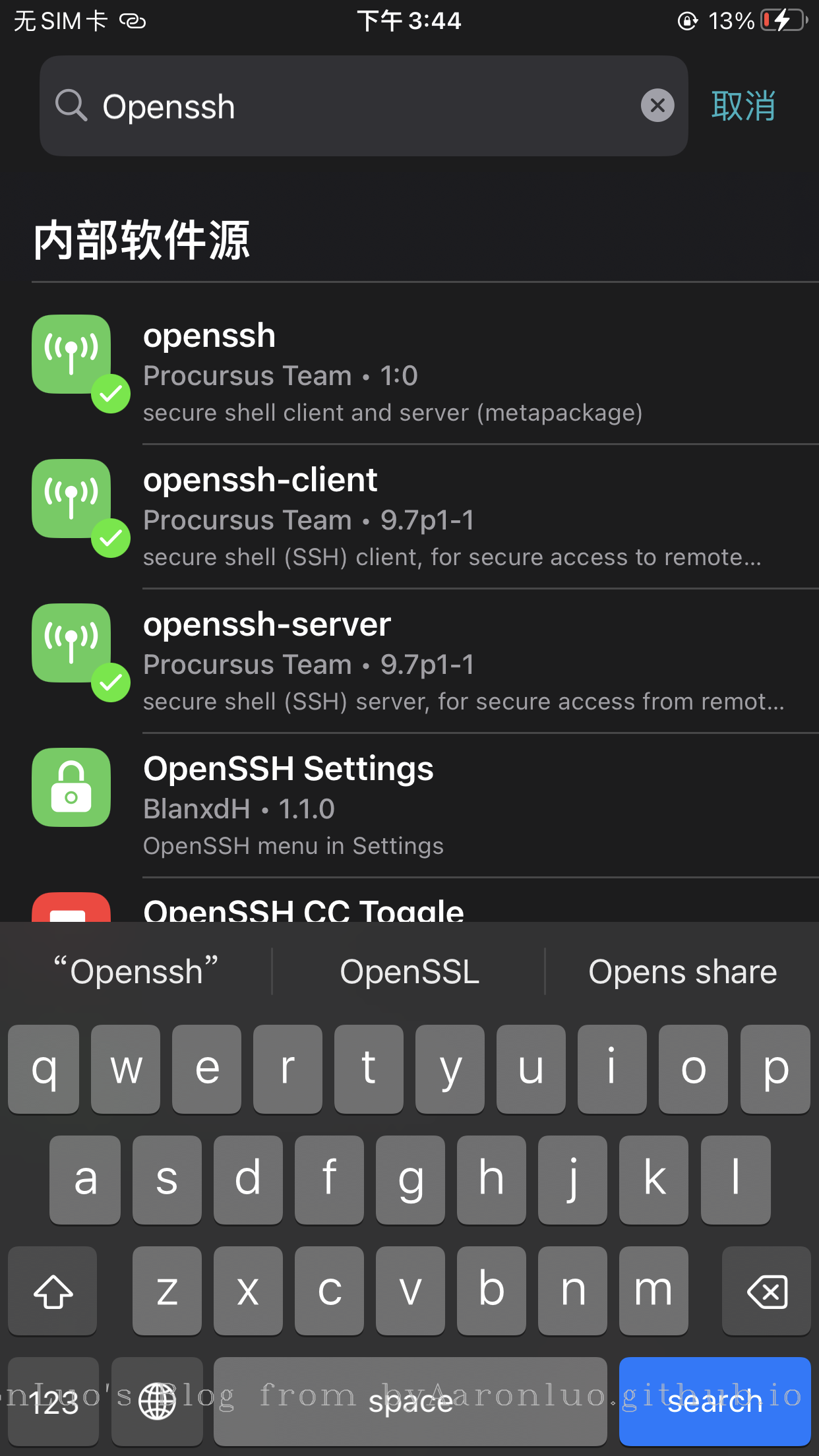
Task: Choose the quoted "Openssh" suggestion
Action: coord(136,972)
